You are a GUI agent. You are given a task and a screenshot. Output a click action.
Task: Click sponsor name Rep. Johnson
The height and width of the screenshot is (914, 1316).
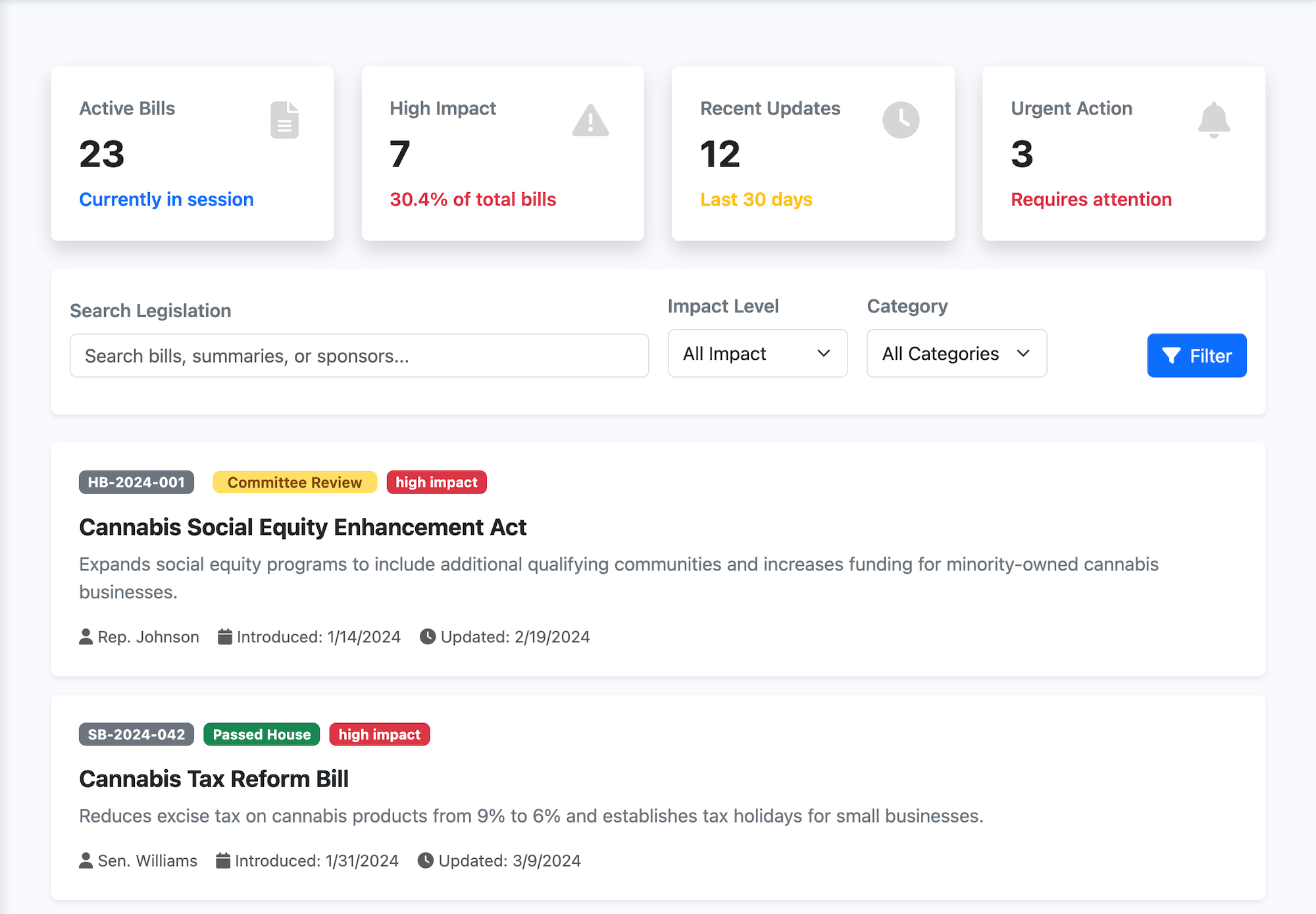[x=149, y=637]
